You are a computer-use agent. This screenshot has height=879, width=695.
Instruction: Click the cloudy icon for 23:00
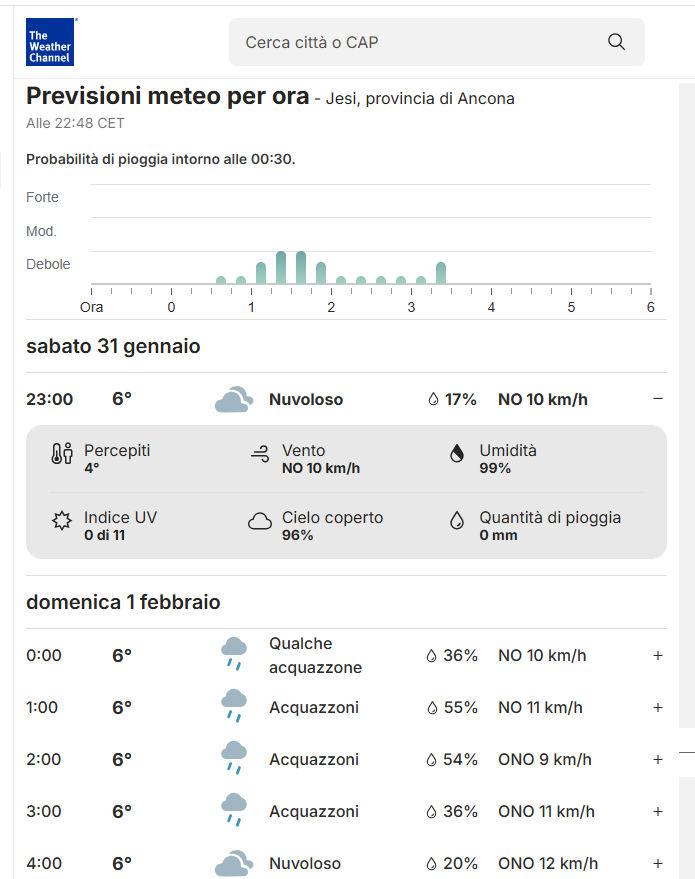pos(233,400)
